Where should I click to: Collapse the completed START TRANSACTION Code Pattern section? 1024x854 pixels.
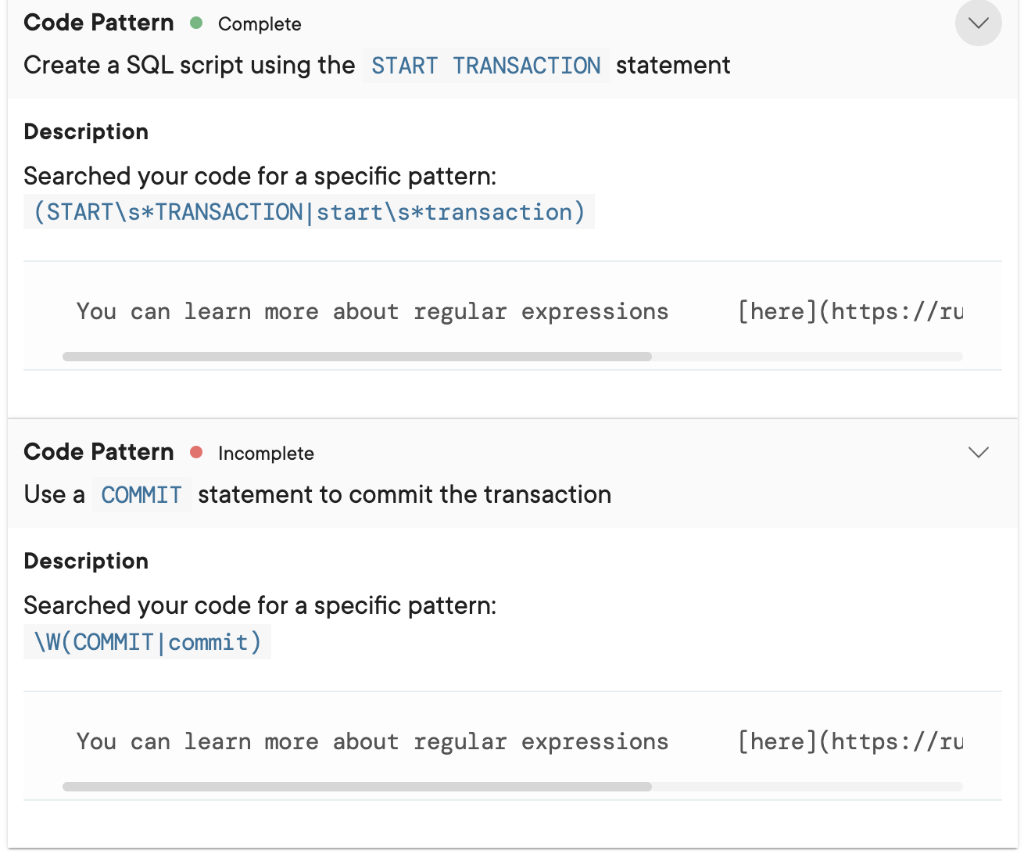point(978,23)
